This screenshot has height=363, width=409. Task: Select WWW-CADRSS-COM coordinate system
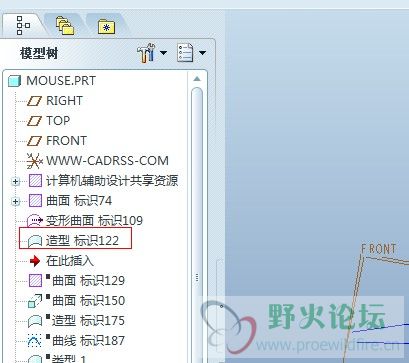click(x=107, y=161)
